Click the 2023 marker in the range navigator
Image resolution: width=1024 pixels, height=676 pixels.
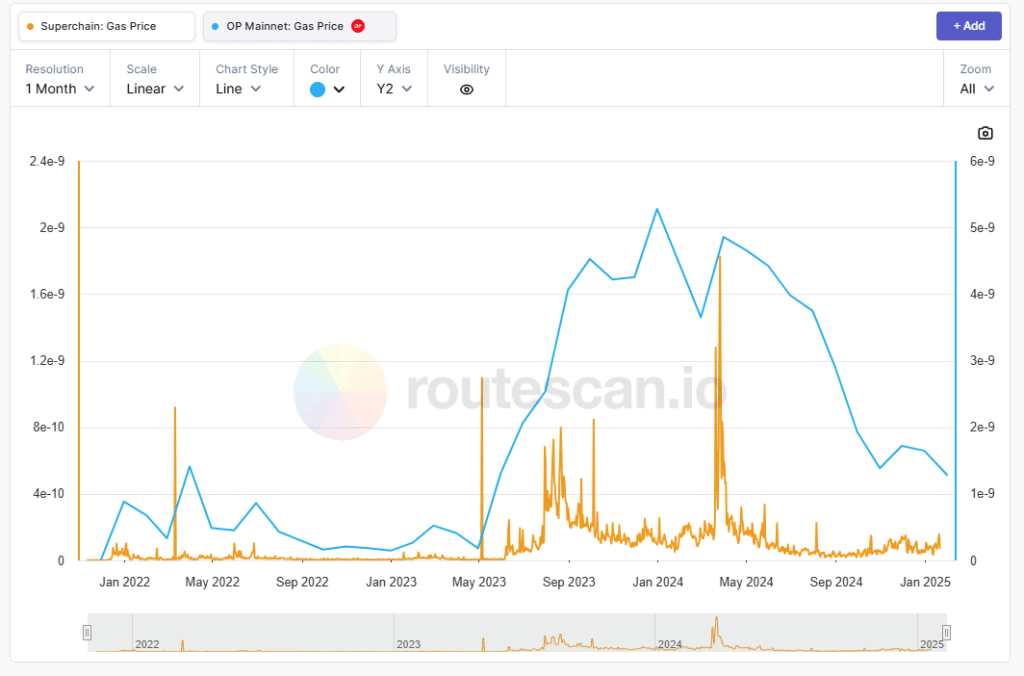click(x=408, y=644)
